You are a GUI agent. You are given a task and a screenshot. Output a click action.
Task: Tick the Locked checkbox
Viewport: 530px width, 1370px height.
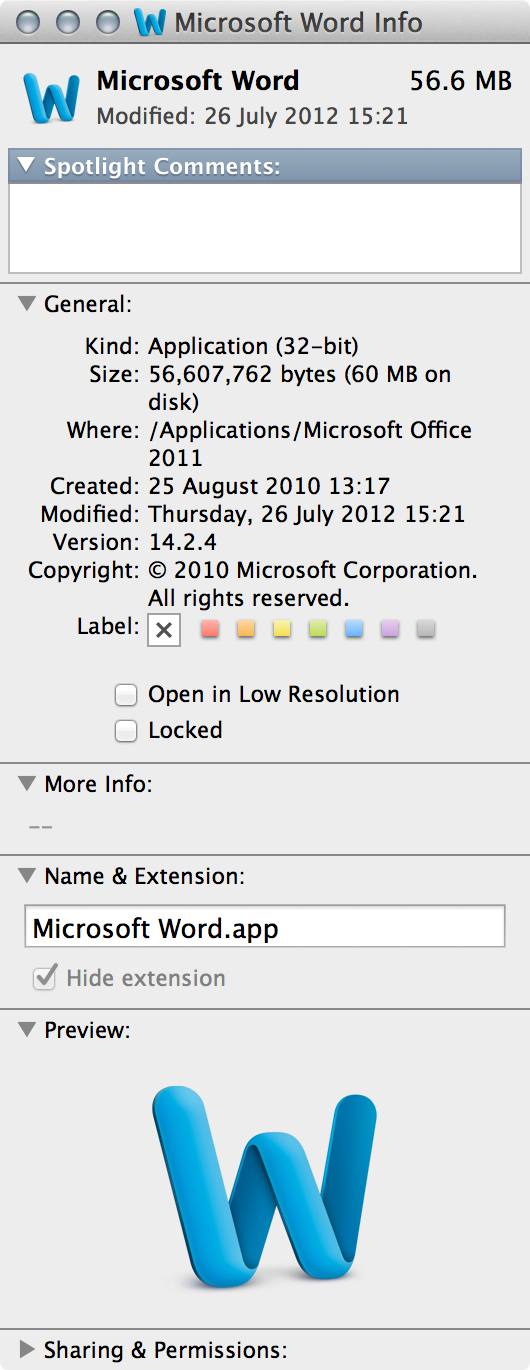pyautogui.click(x=126, y=731)
